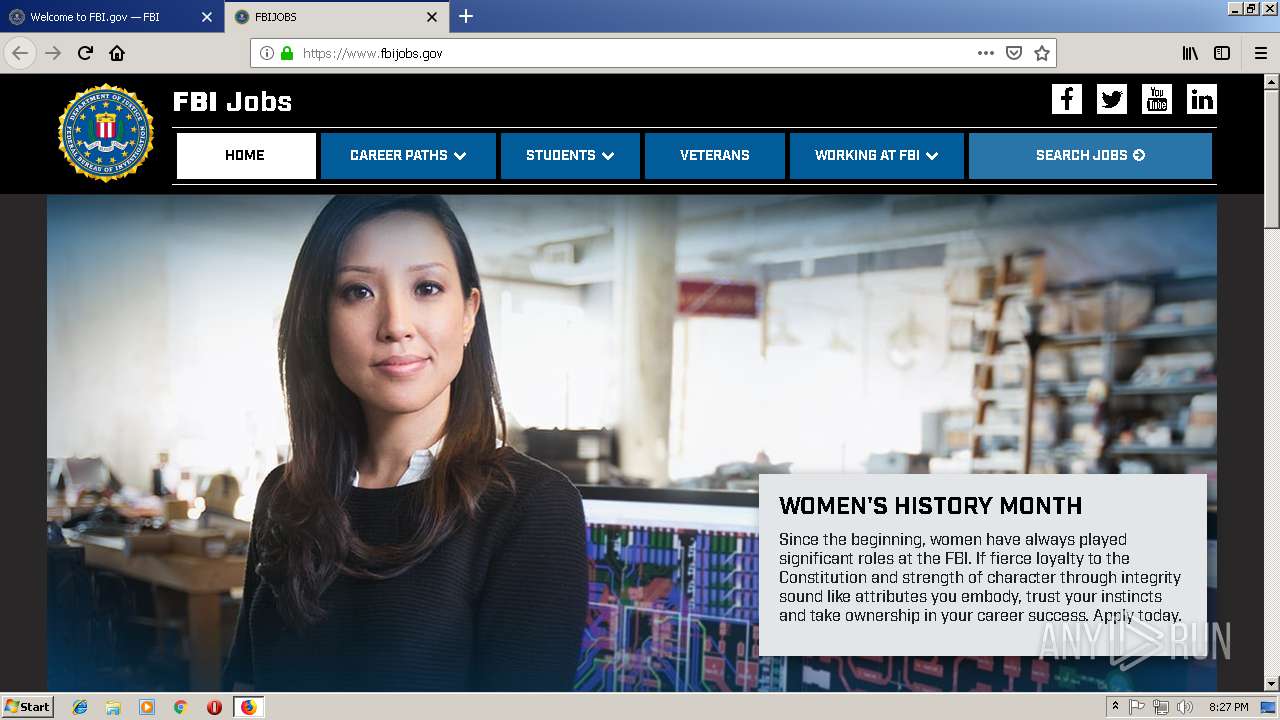Viewport: 1280px width, 720px height.
Task: Open Windows Explorer folder from taskbar
Action: [113, 707]
